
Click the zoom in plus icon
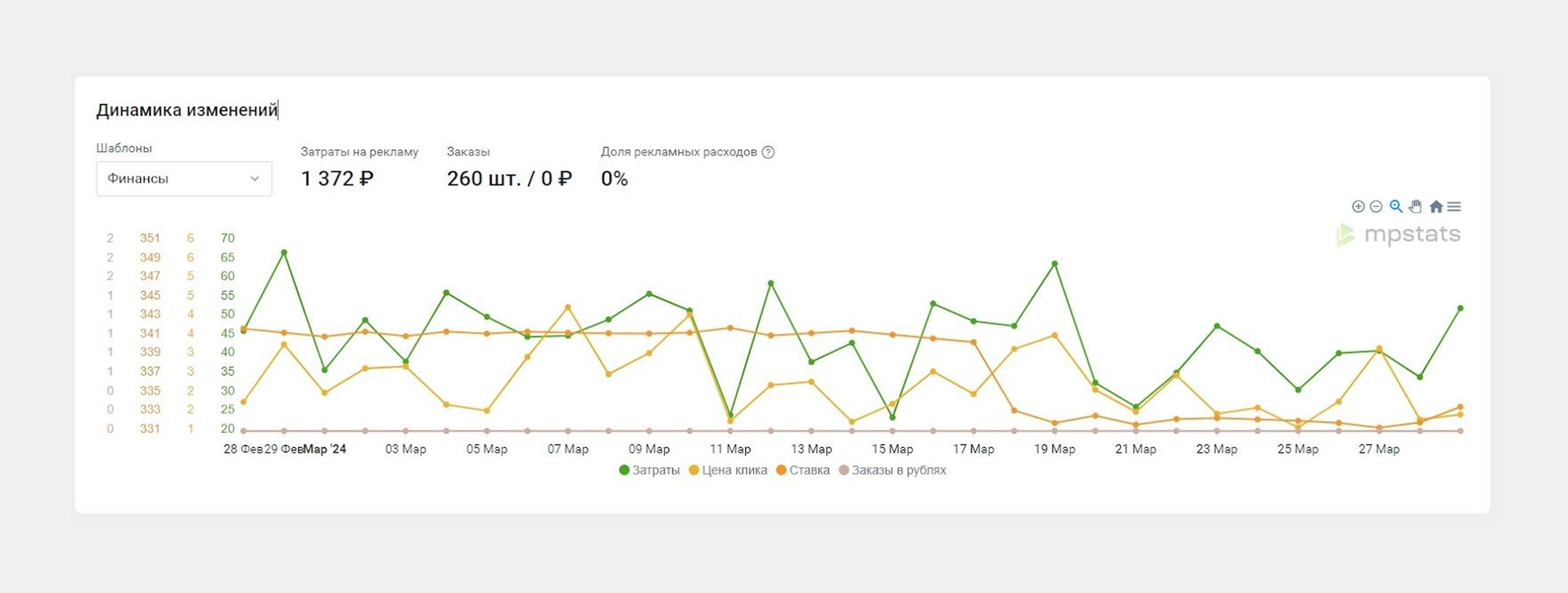(x=1358, y=206)
